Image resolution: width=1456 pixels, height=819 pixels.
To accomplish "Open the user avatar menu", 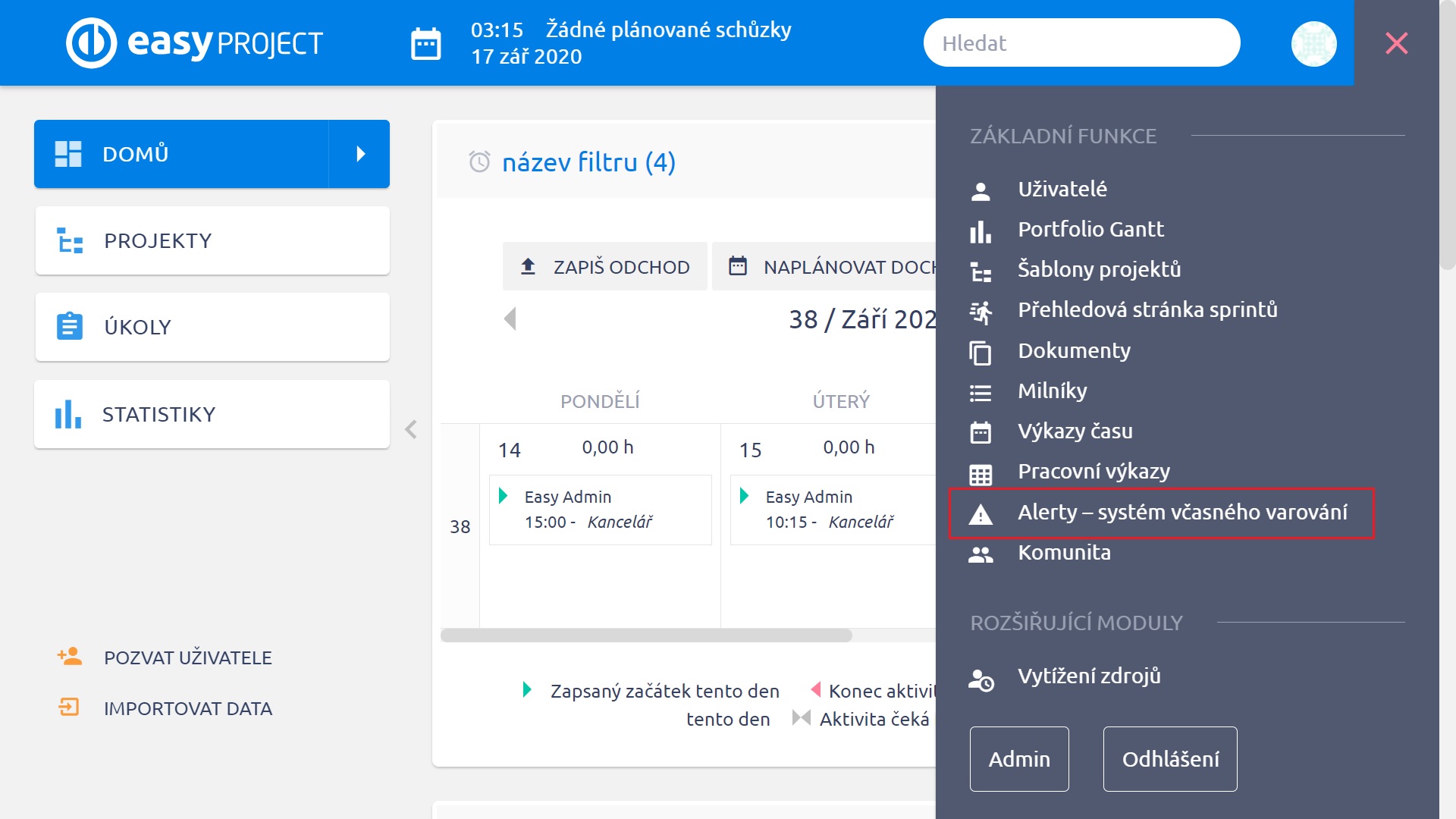I will tap(1313, 43).
